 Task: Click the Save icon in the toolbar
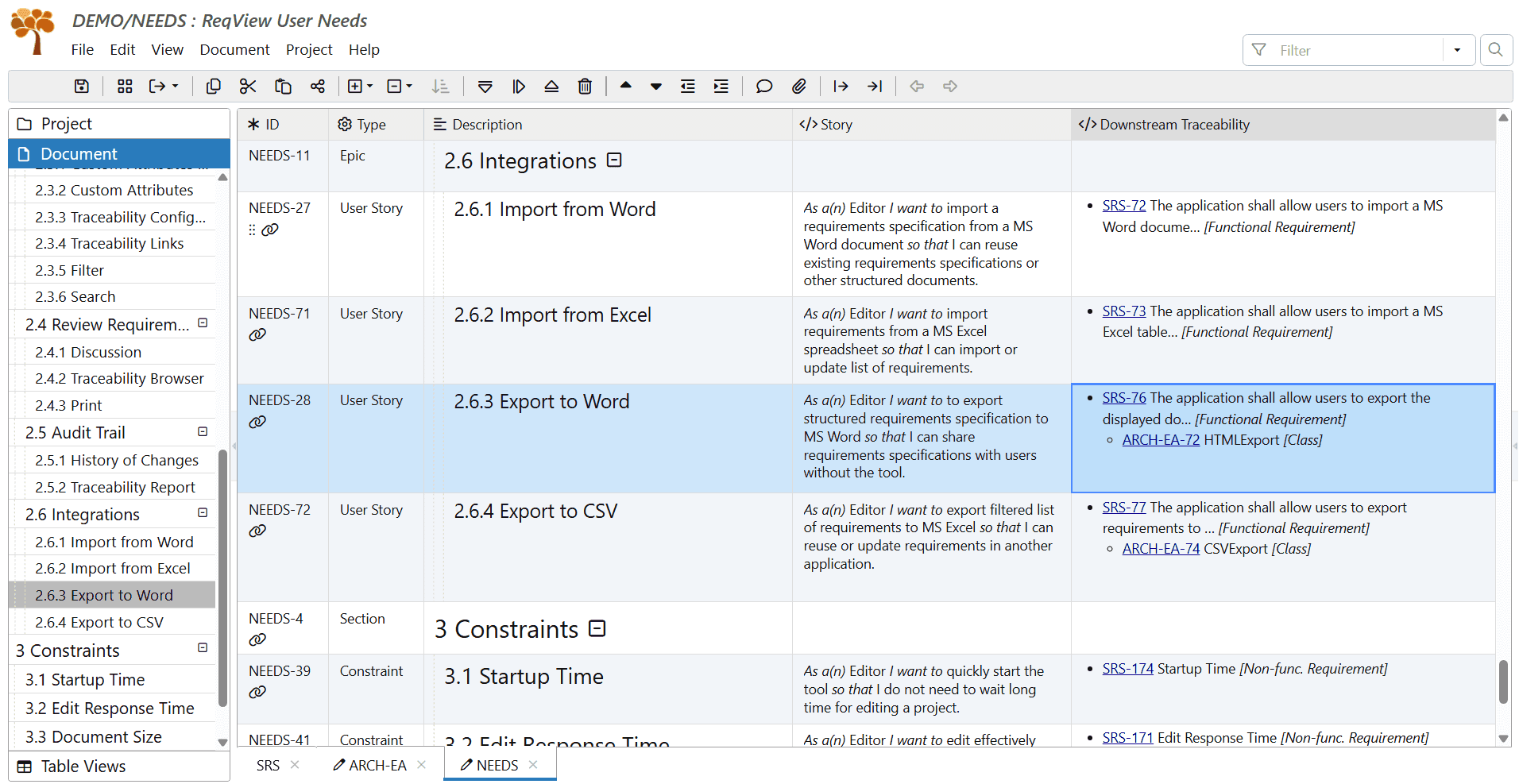82,87
